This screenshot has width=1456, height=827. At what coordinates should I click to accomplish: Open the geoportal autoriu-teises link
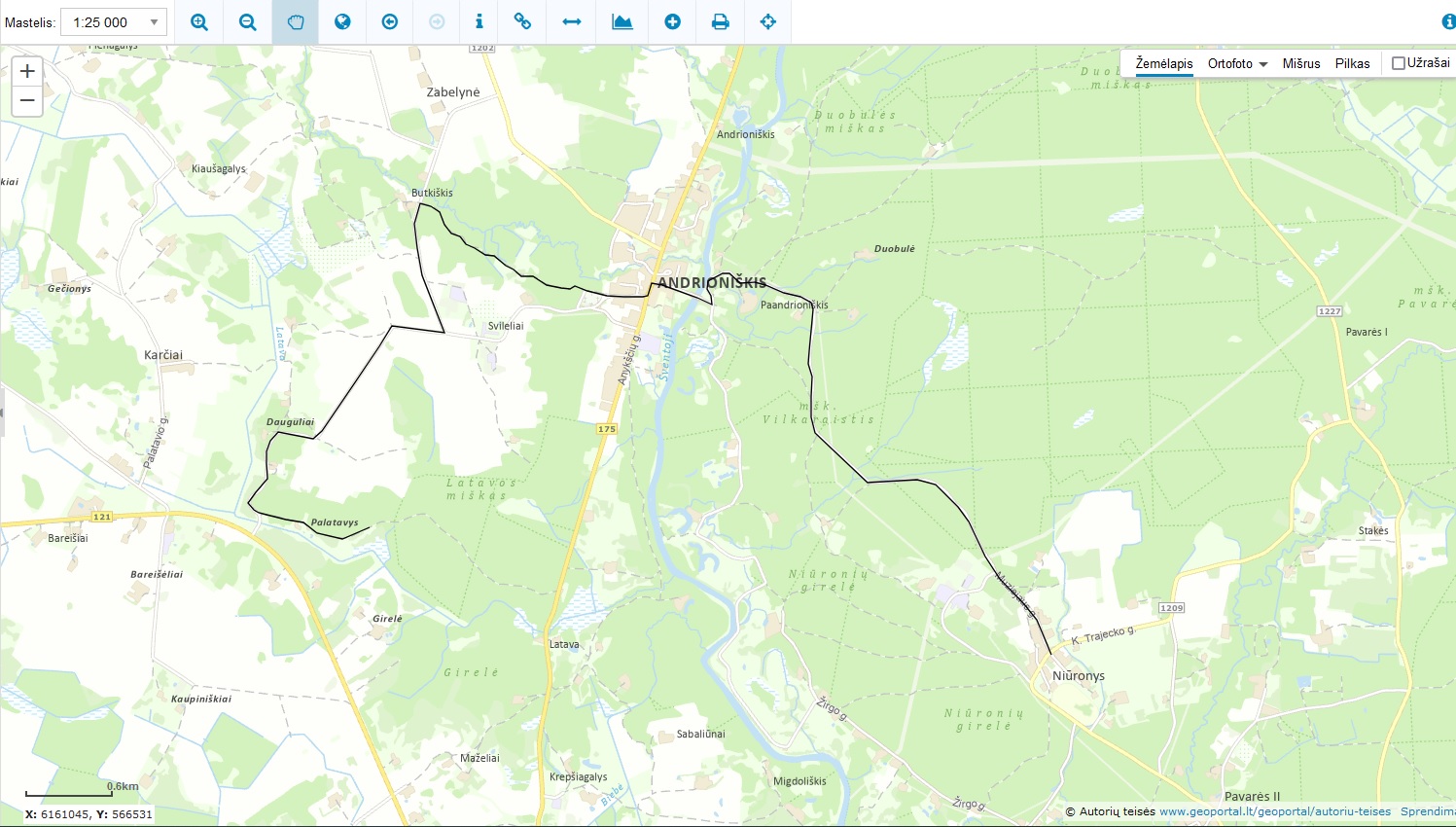point(1275,811)
